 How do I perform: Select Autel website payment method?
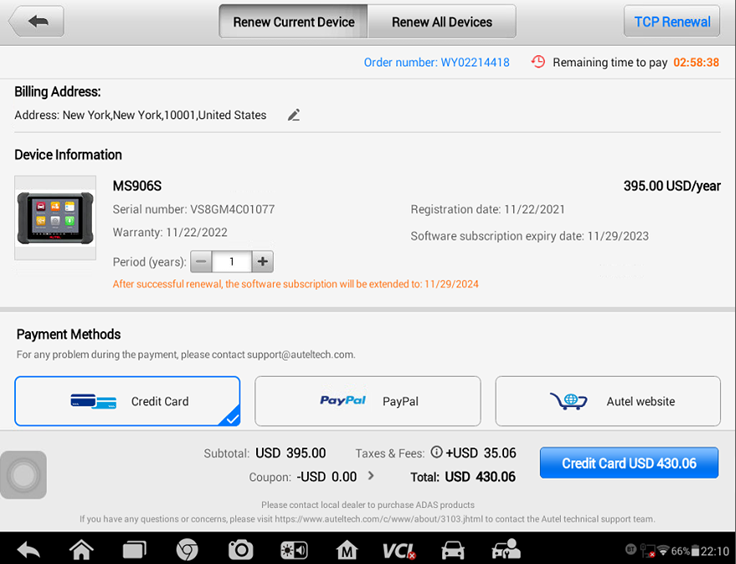click(608, 401)
